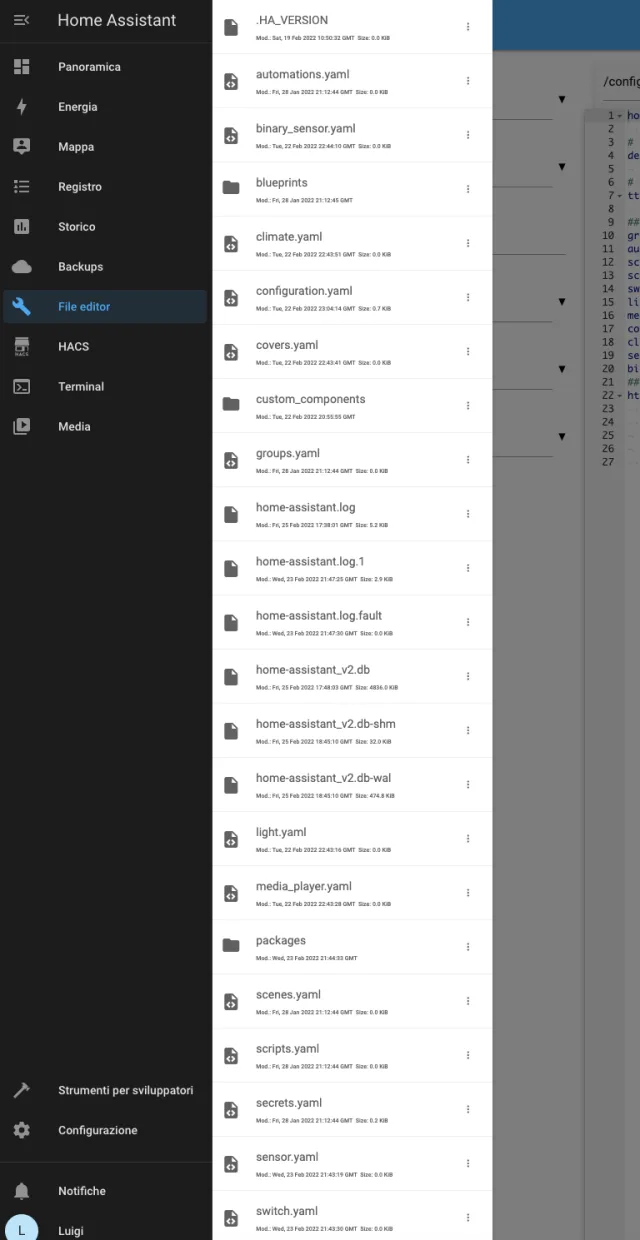Open home-assistant.log.1 file
Screen dimensions: 640x1240
pyautogui.click(x=352, y=567)
